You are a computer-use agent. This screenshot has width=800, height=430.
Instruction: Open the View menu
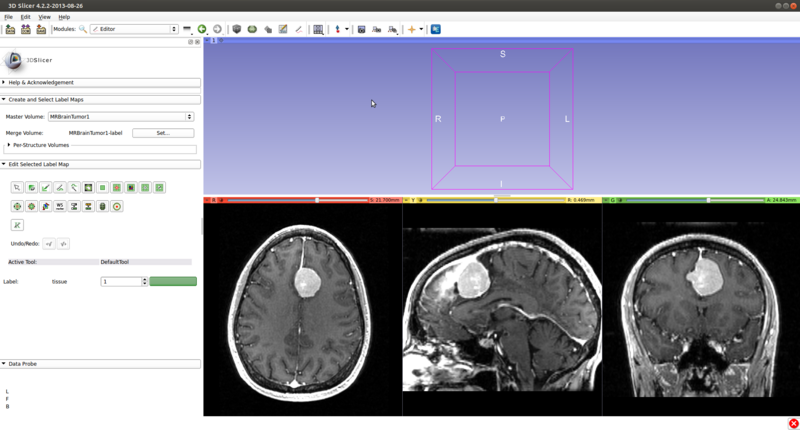[x=45, y=17]
